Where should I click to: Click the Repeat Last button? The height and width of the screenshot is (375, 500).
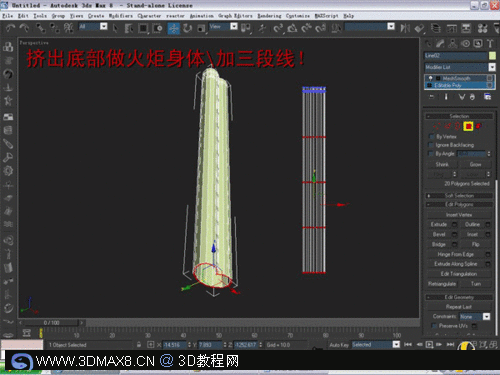pos(459,307)
